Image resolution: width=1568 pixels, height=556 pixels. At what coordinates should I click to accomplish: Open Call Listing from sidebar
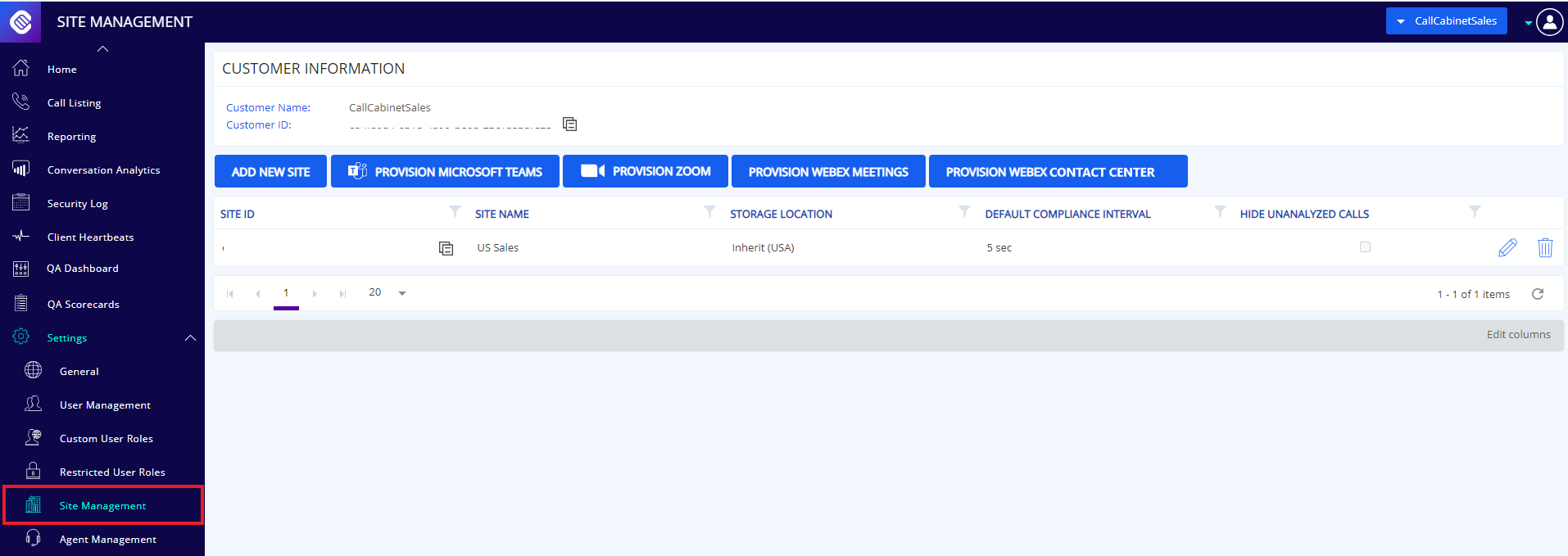[x=74, y=103]
